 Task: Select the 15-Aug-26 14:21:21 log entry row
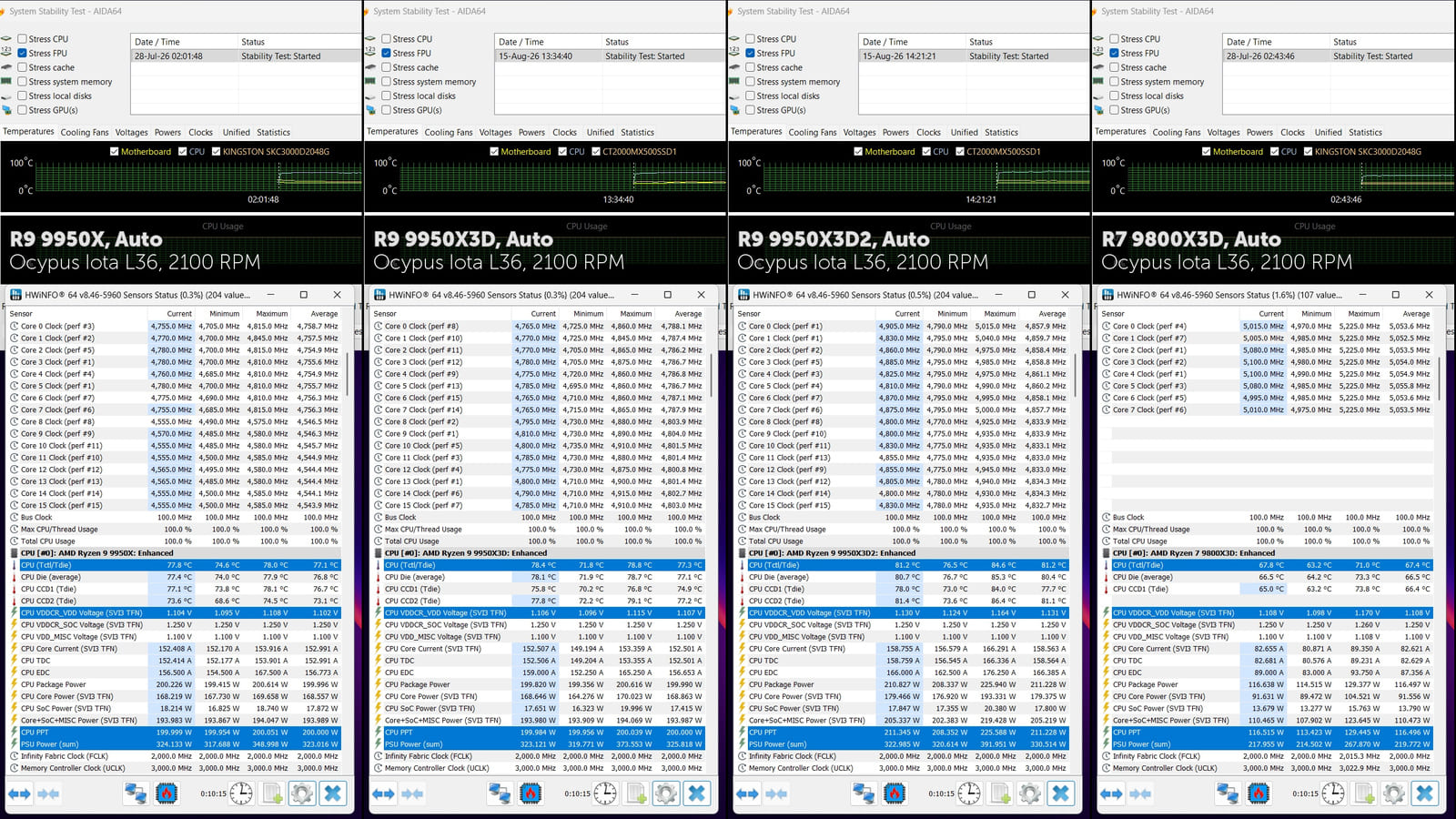pos(974,56)
